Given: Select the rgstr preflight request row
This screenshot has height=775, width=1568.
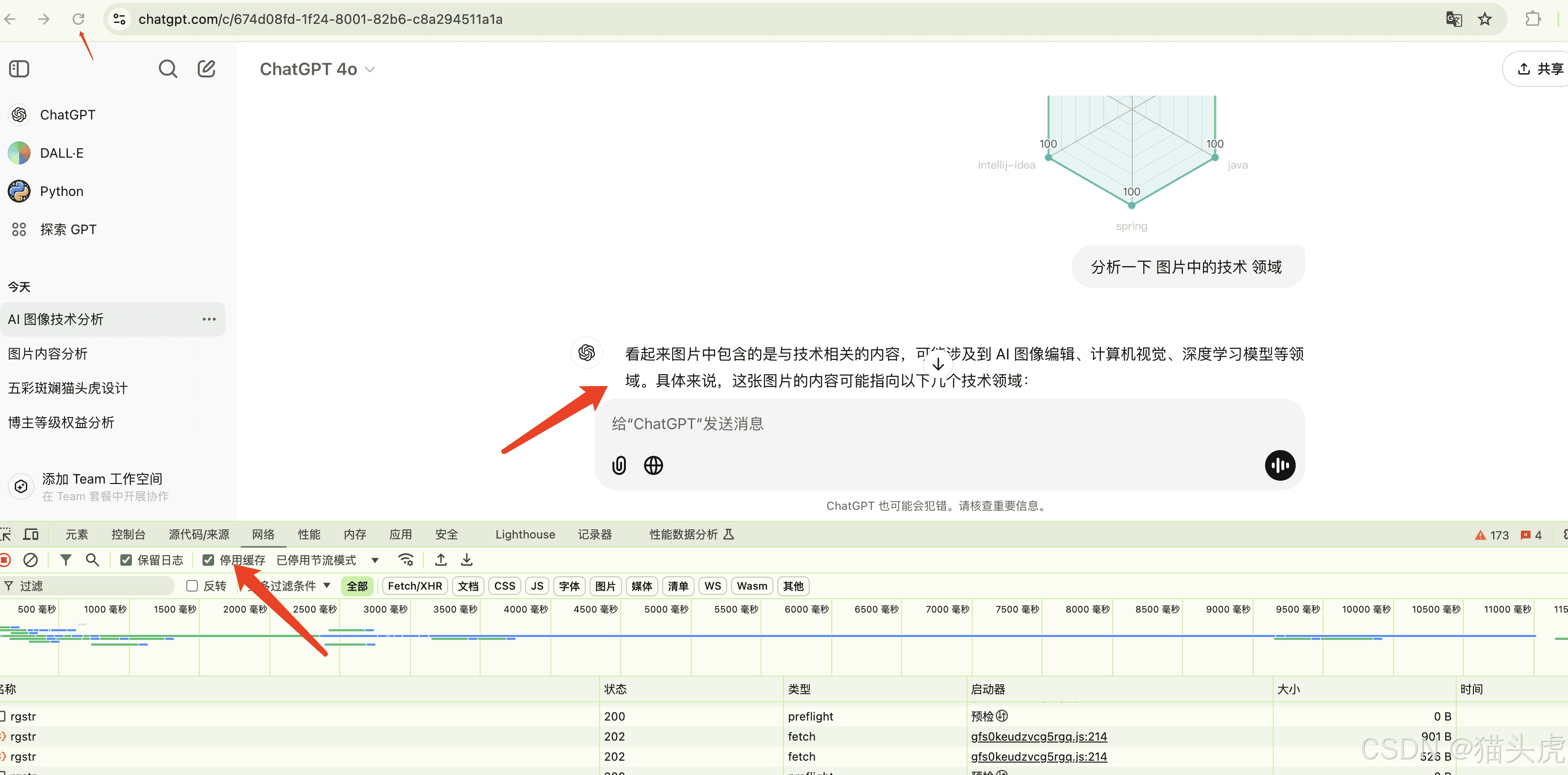Looking at the screenshot, I should tap(784, 716).
